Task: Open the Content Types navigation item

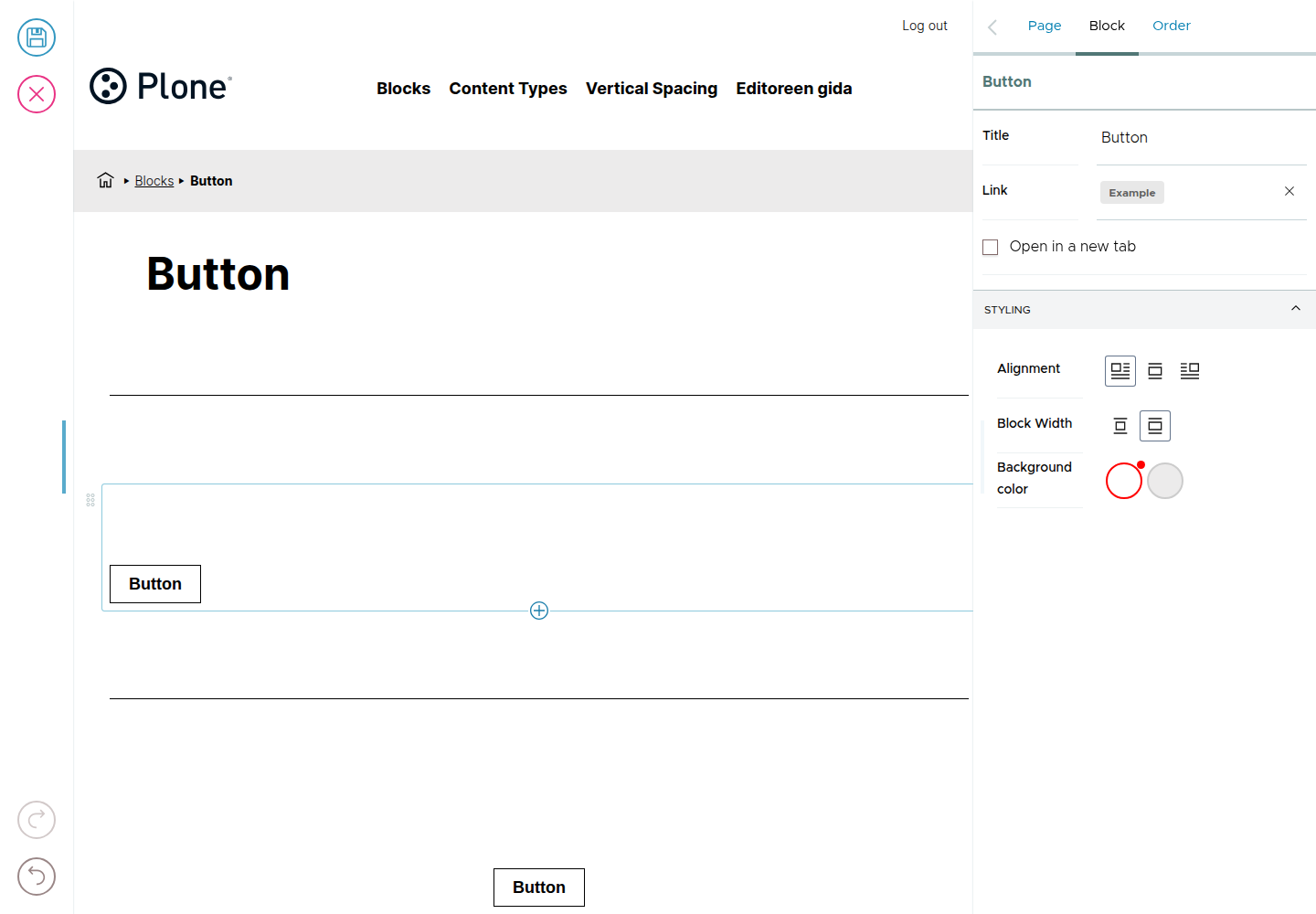Action: [x=508, y=89]
